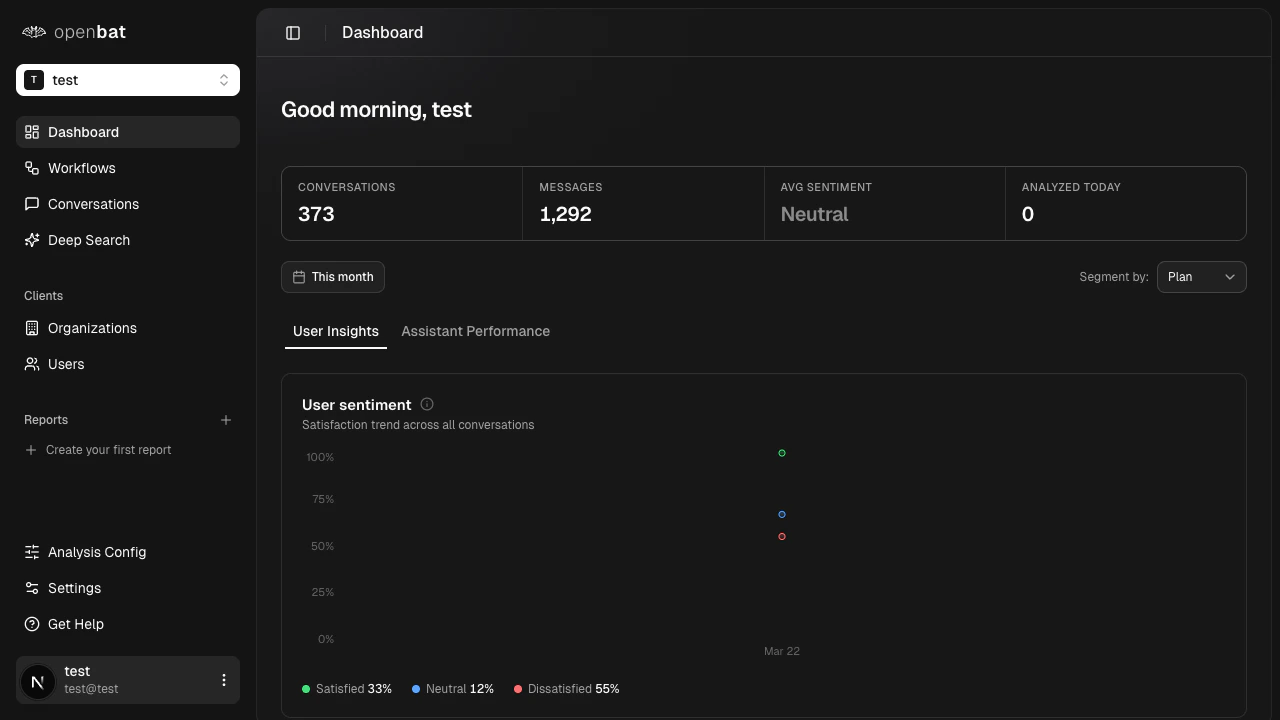1280x720 pixels.
Task: Select the Workflows icon in sidebar
Action: coord(31,168)
